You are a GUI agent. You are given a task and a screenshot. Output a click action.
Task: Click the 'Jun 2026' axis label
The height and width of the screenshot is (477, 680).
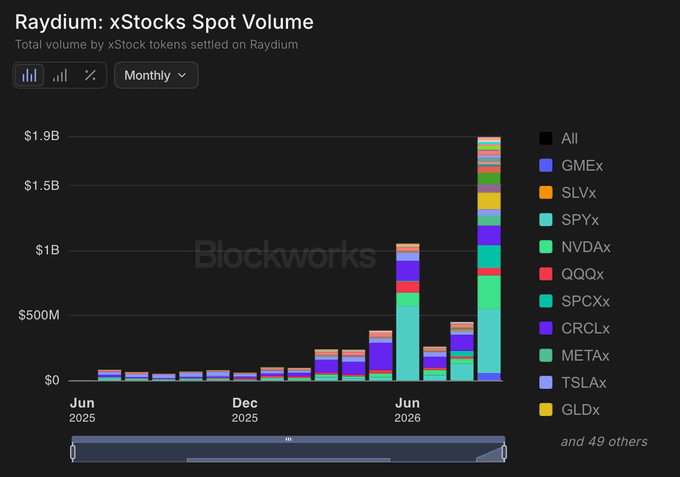407,410
